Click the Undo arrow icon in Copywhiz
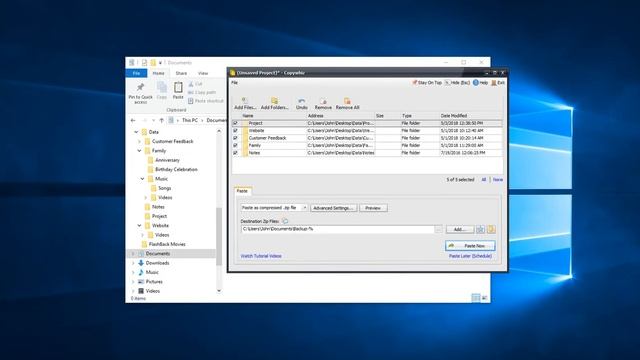Viewport: 640px width, 360px height. 302,101
